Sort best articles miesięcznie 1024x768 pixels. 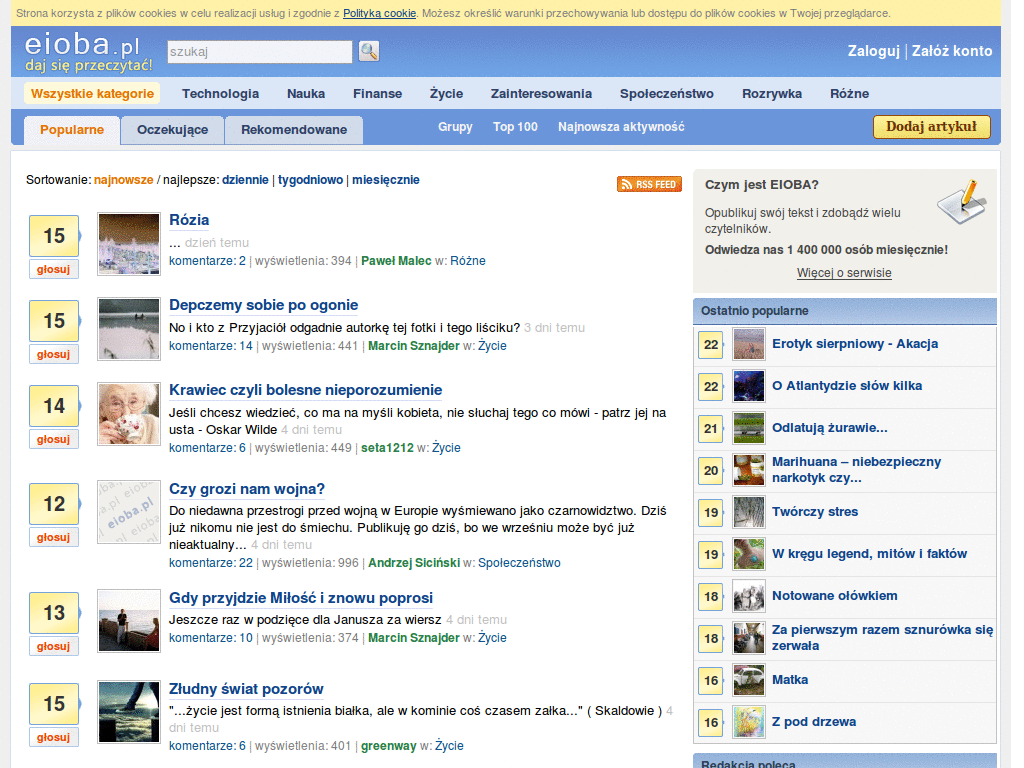(x=385, y=180)
